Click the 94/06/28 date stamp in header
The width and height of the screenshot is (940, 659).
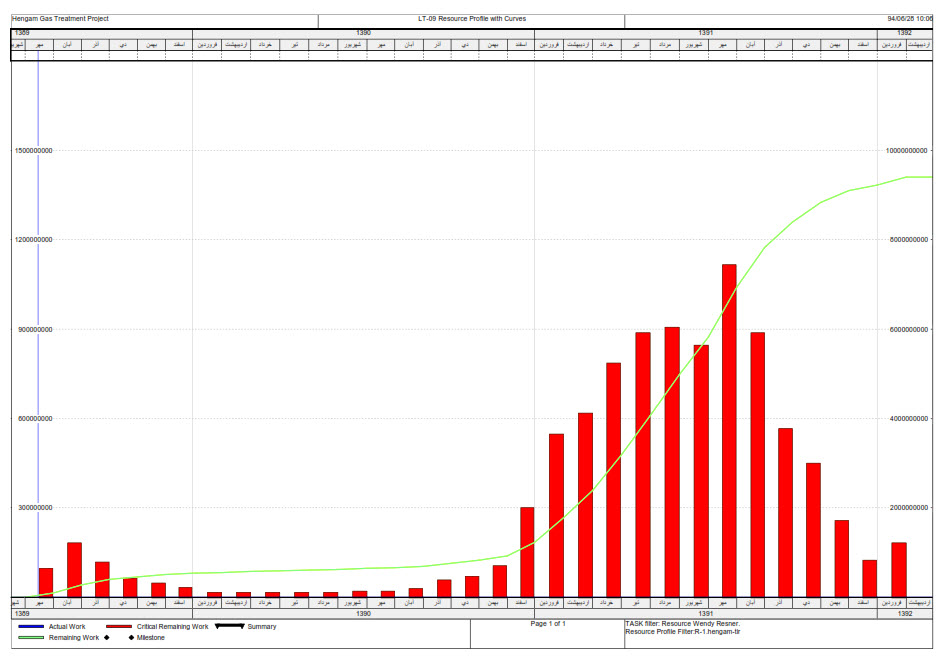pos(909,19)
